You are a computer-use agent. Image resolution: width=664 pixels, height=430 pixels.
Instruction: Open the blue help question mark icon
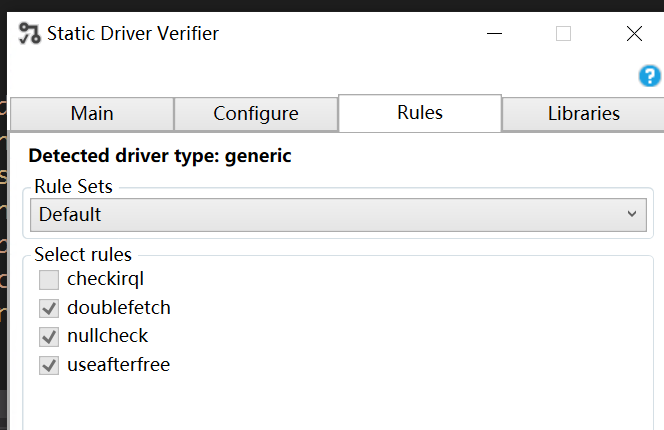[649, 76]
